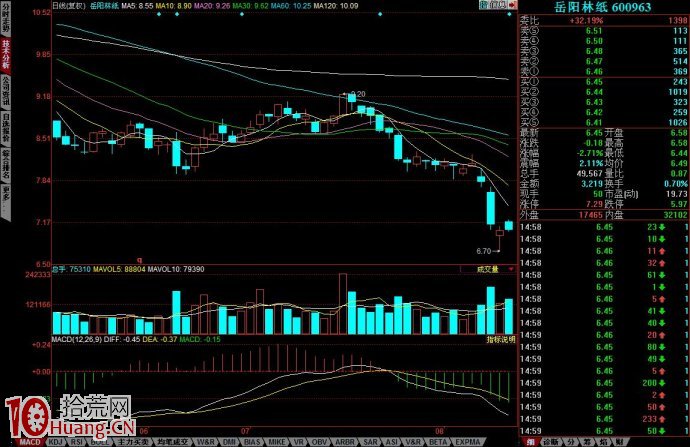The width and height of the screenshot is (690, 447).
Task: Open the 诊断 tab under trade list
Action: pyautogui.click(x=551, y=442)
